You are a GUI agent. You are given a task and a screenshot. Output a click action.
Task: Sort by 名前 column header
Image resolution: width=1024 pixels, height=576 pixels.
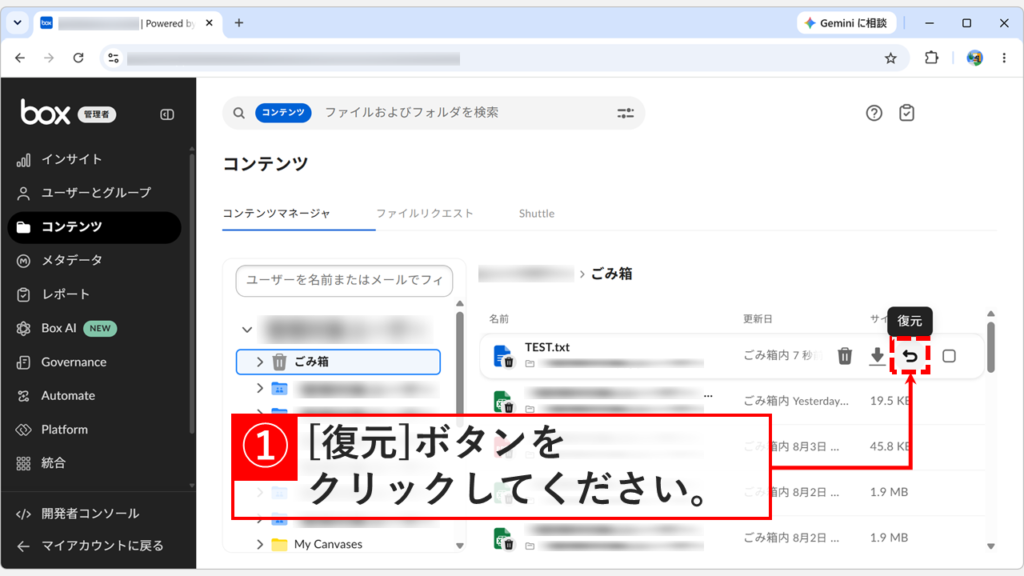tap(499, 319)
